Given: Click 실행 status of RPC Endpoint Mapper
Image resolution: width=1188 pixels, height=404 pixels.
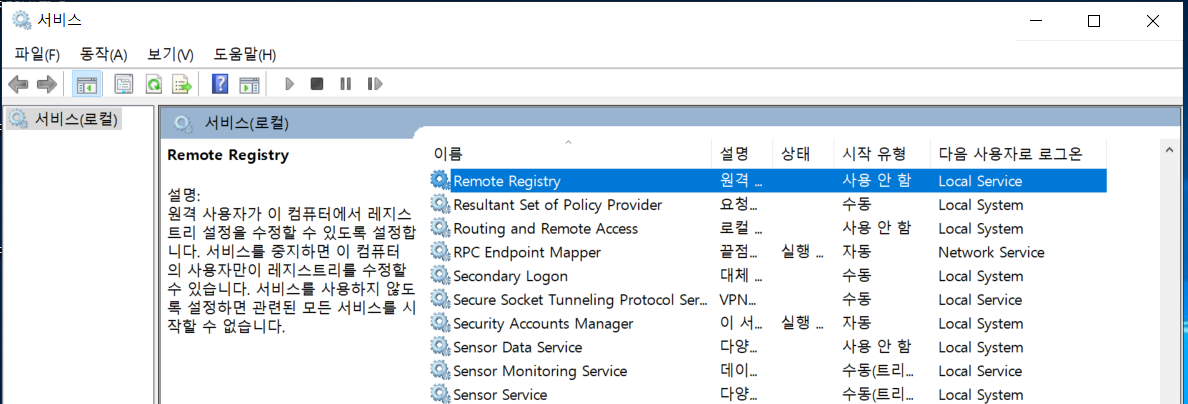Looking at the screenshot, I should coord(802,252).
